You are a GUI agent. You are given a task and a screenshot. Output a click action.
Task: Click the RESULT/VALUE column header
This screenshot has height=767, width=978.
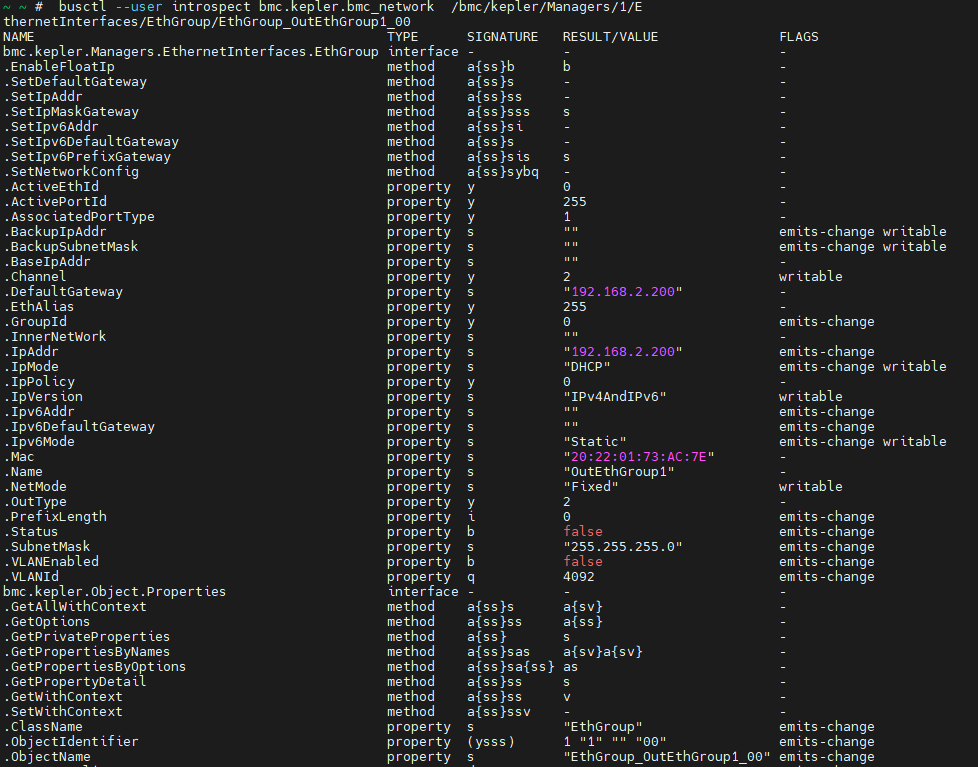(x=610, y=37)
